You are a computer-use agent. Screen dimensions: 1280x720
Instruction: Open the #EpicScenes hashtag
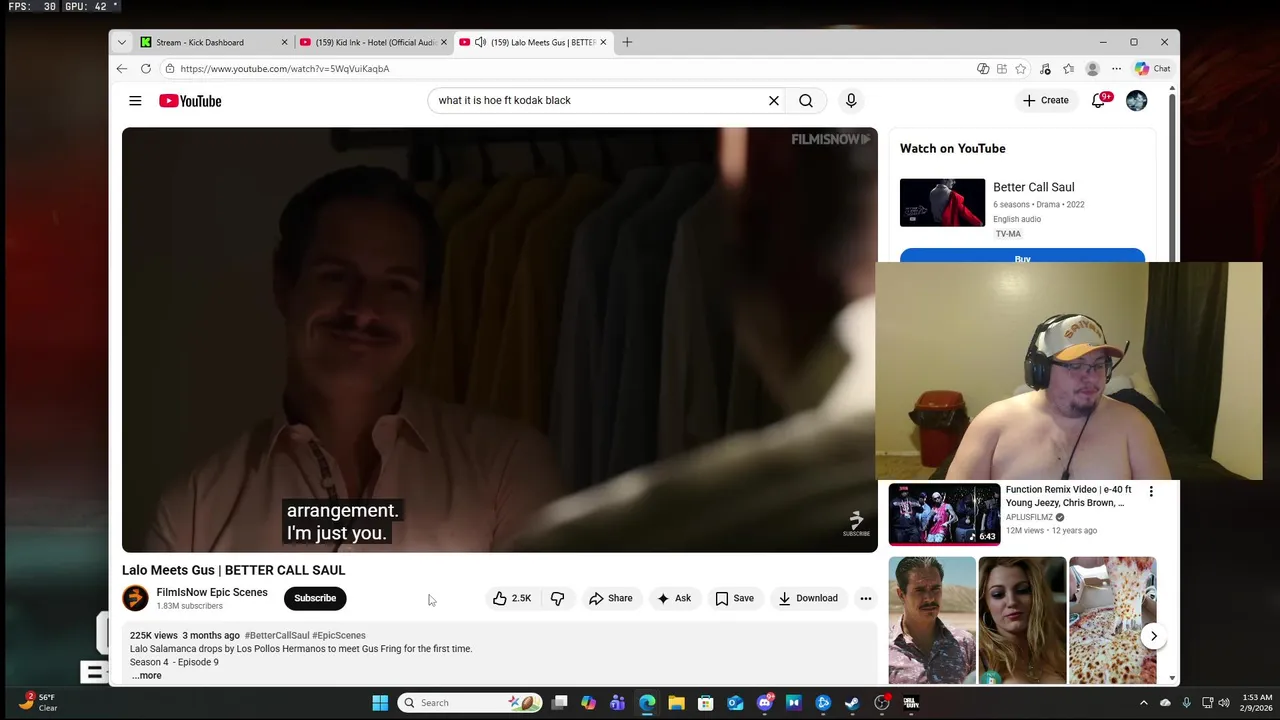[x=339, y=635]
